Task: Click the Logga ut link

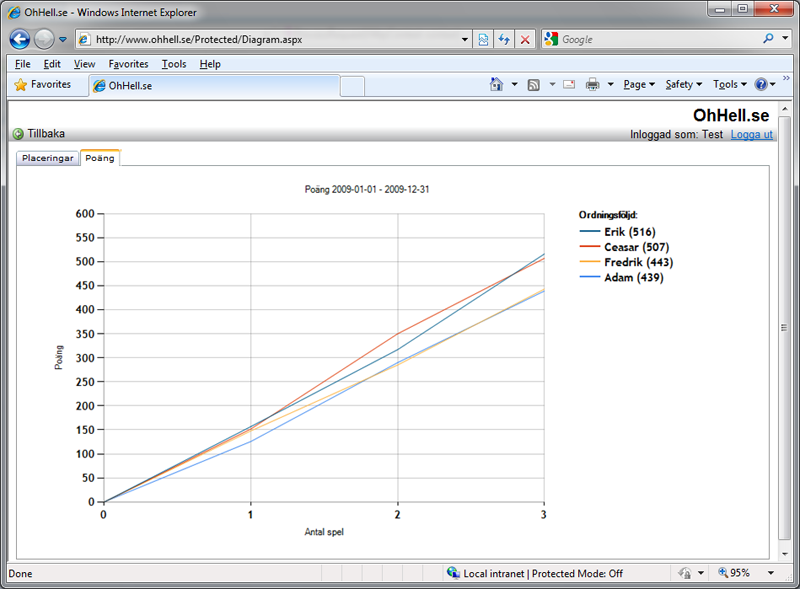Action: 751,134
